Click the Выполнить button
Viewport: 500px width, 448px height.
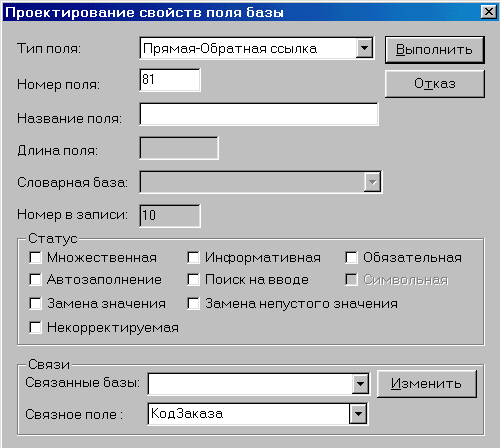click(x=434, y=50)
